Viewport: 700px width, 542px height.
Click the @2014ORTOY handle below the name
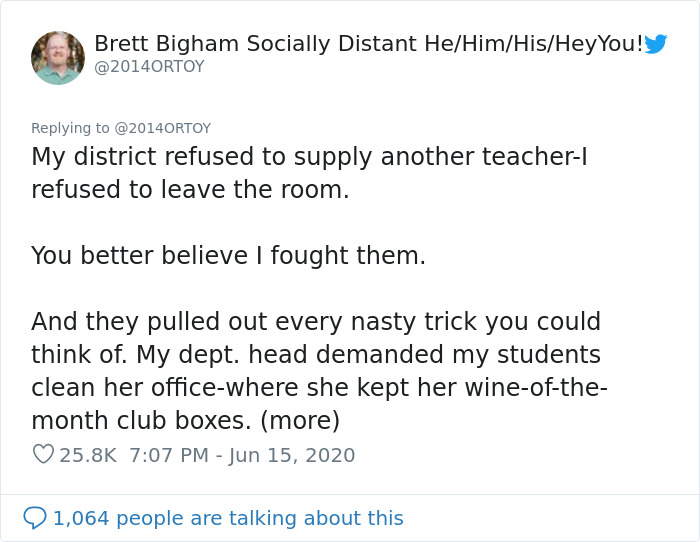(149, 66)
